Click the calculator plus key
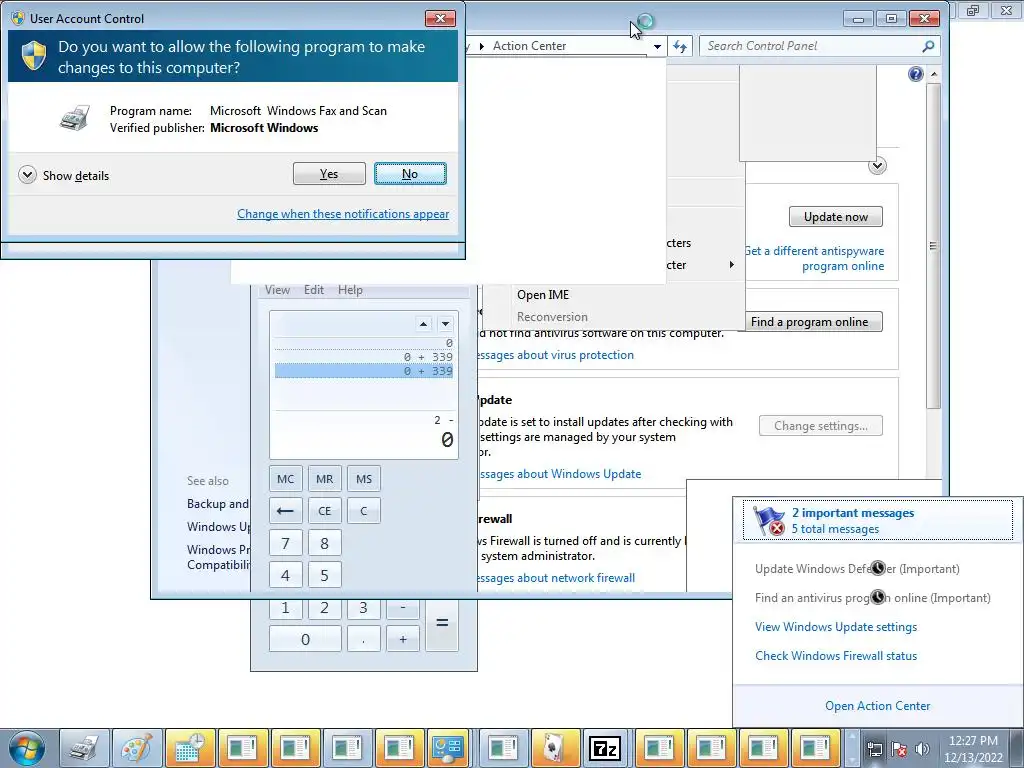The height and width of the screenshot is (768, 1024). 403,639
